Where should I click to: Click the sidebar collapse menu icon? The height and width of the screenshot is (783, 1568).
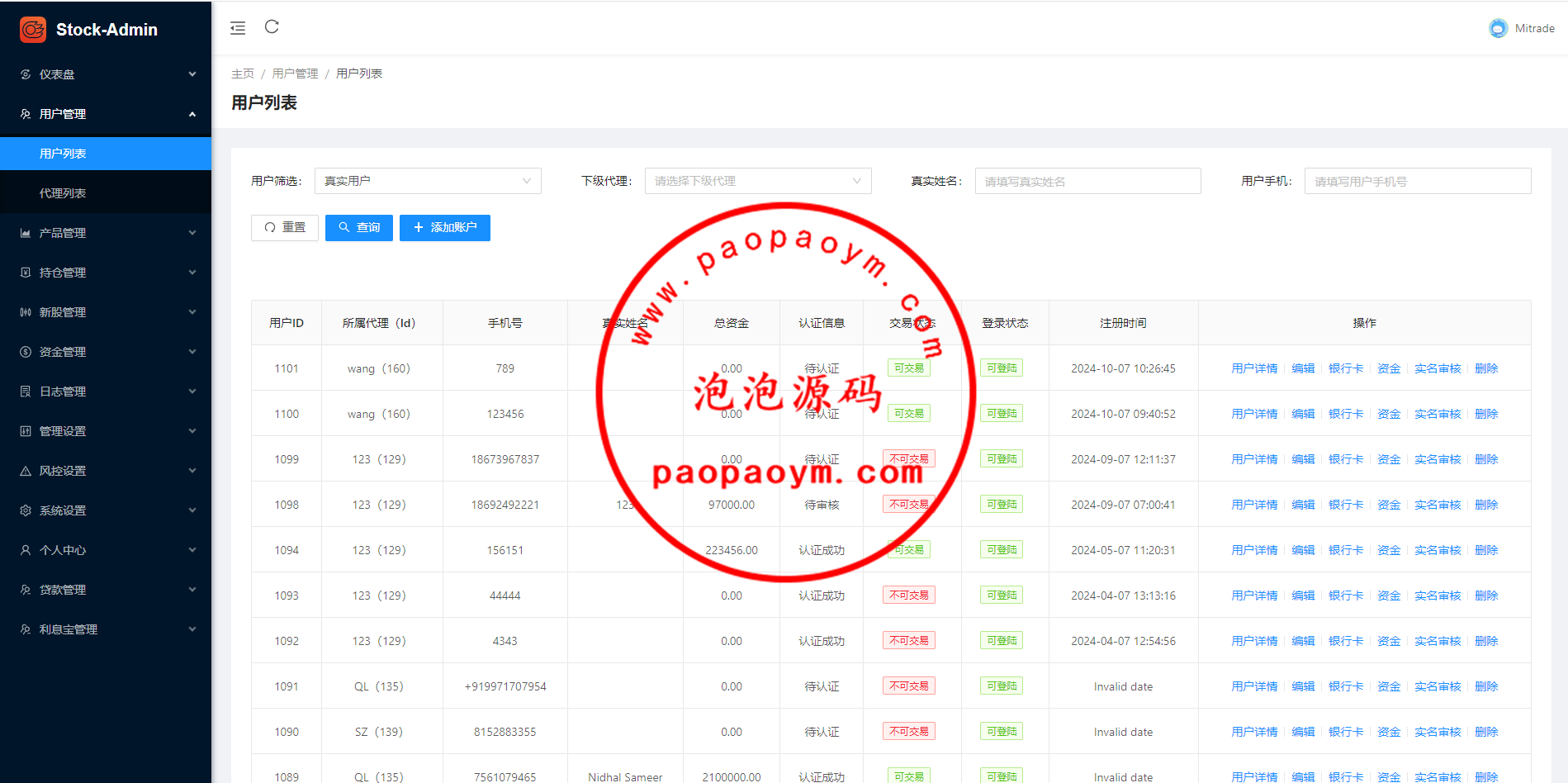click(238, 28)
